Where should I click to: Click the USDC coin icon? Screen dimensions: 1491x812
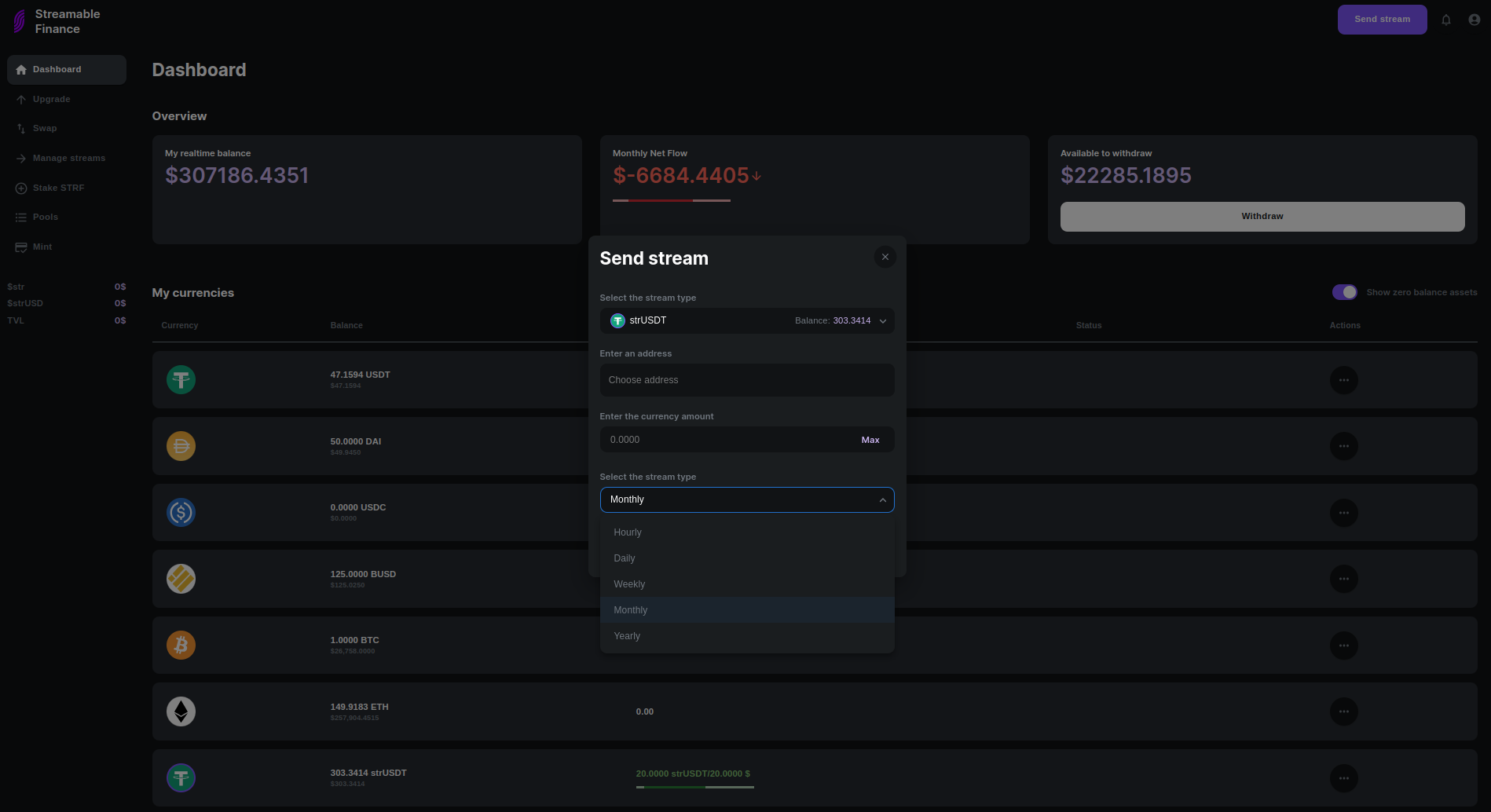point(181,513)
